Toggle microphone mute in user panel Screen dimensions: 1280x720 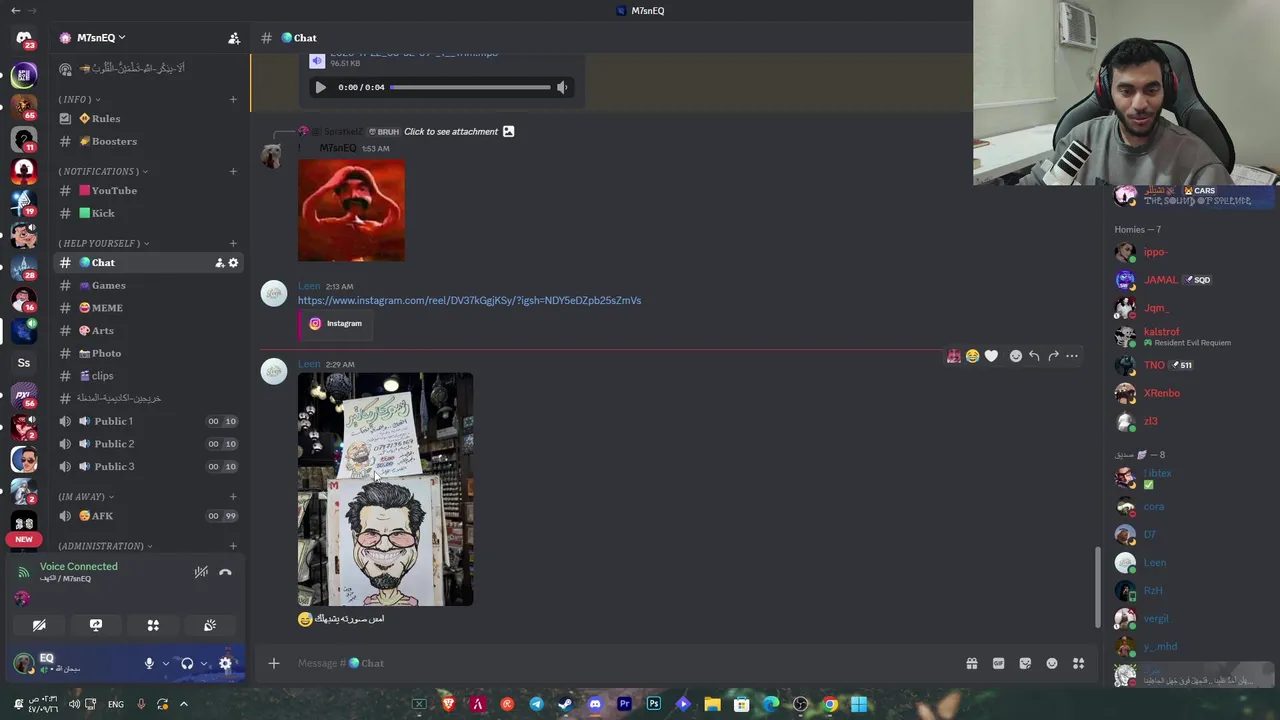(x=149, y=663)
